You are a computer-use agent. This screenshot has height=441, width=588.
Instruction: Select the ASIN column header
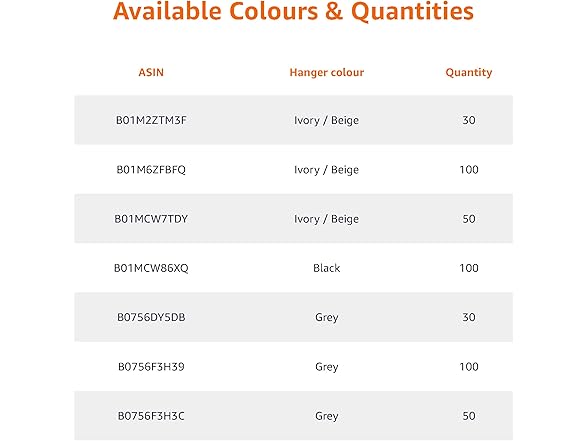click(x=151, y=72)
